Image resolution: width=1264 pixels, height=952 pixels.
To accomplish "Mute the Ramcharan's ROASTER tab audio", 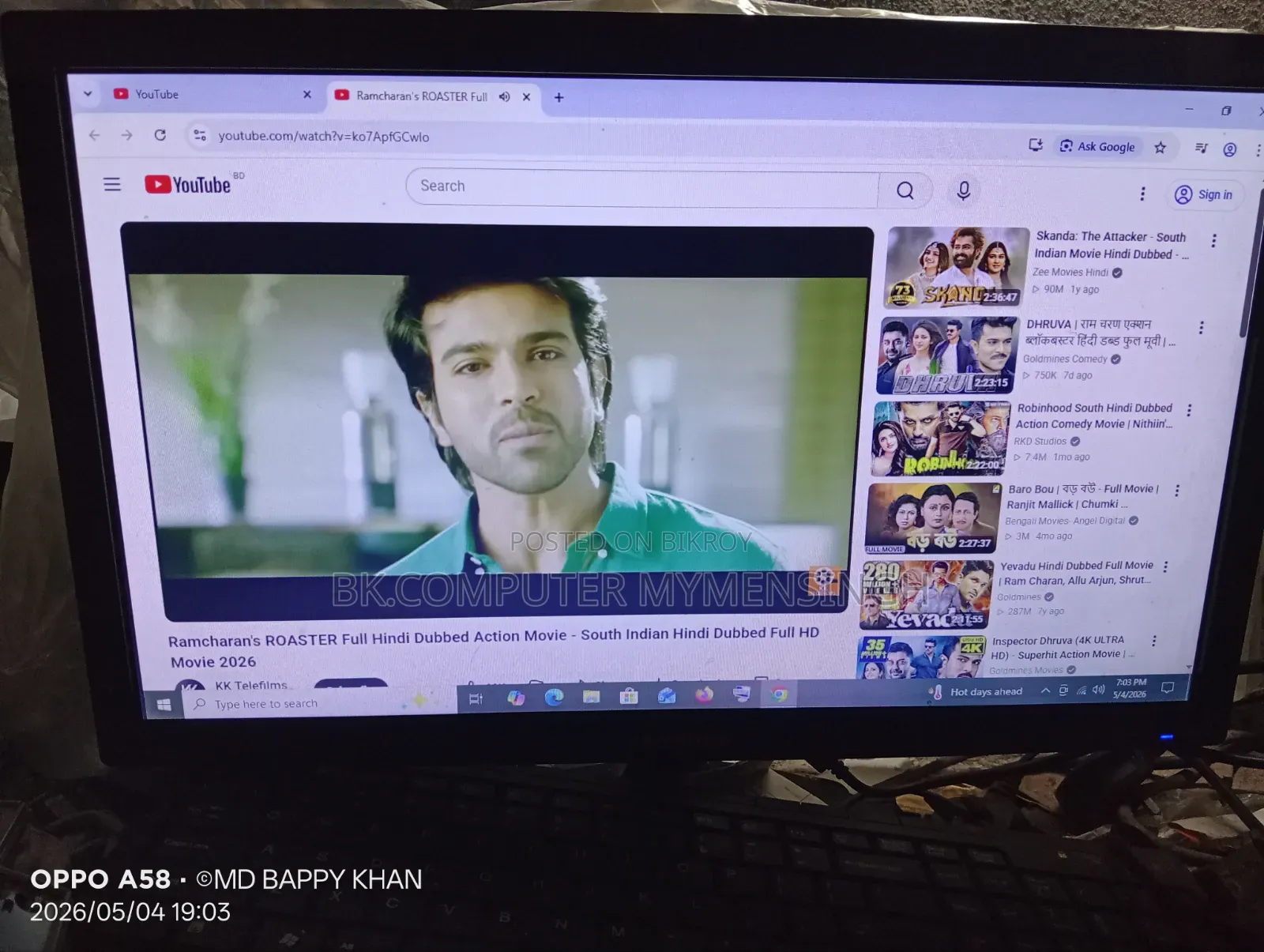I will 504,97.
